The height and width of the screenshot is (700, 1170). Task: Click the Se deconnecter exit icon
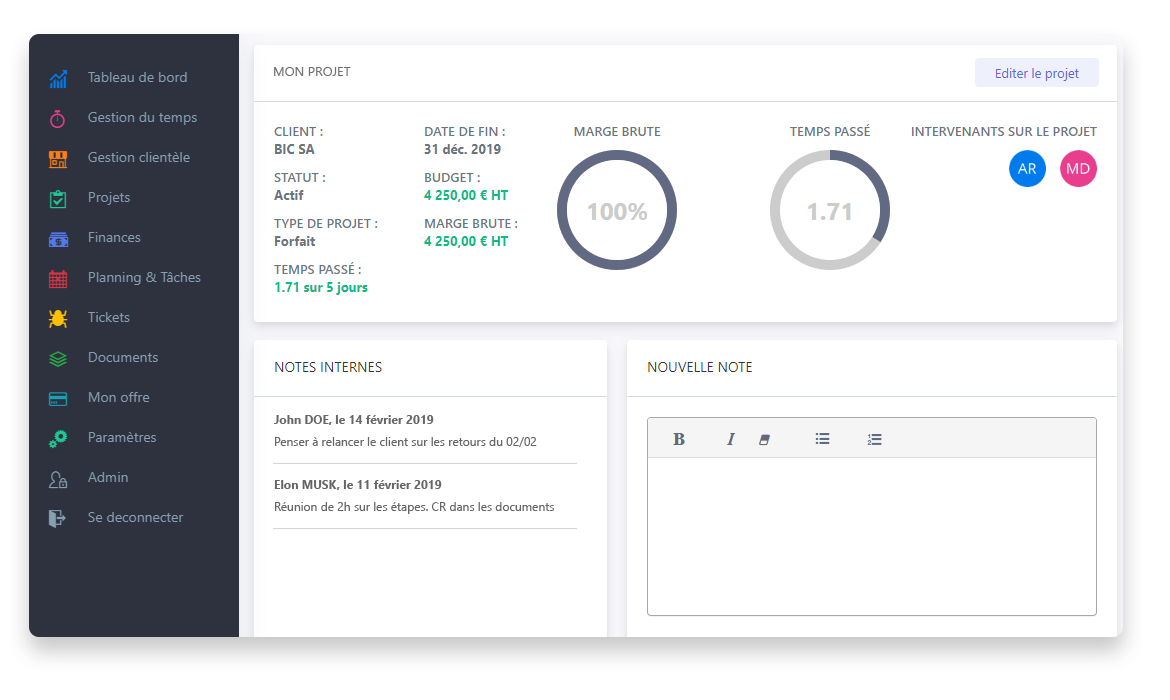tap(57, 519)
